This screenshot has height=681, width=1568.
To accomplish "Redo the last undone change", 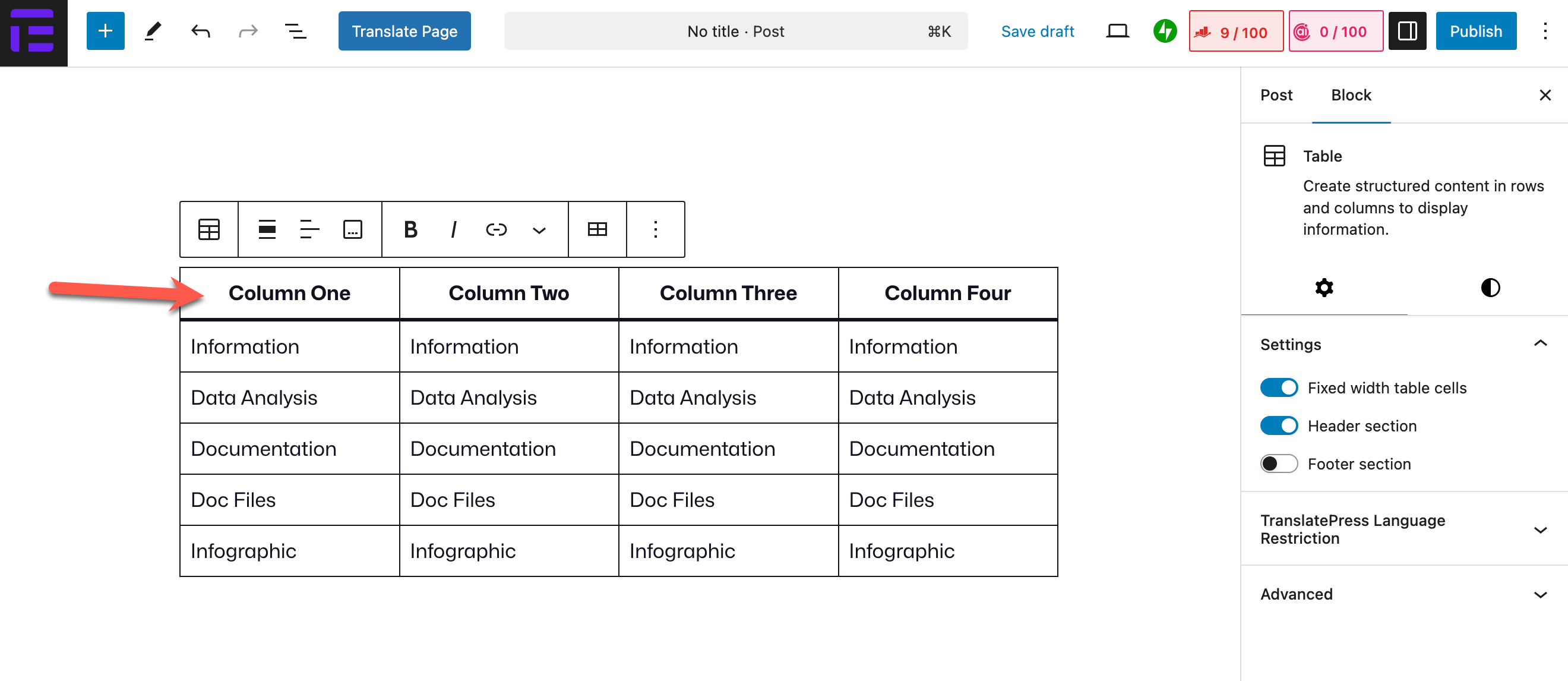I will click(x=248, y=31).
